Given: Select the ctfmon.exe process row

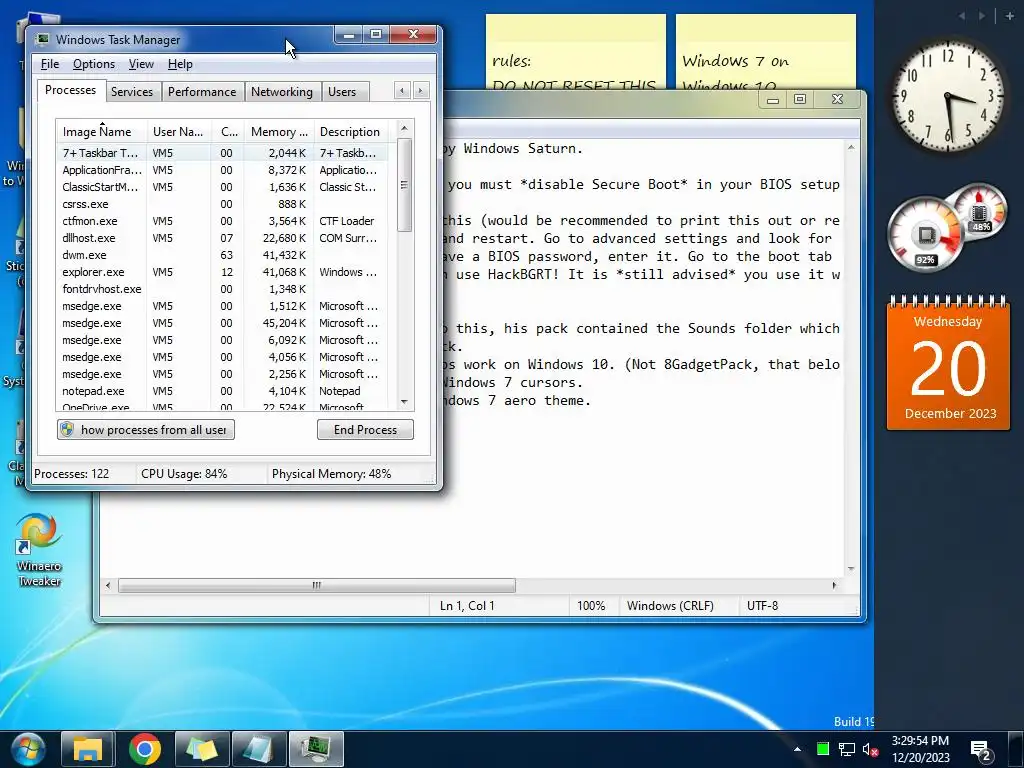Looking at the screenshot, I should pyautogui.click(x=222, y=221).
